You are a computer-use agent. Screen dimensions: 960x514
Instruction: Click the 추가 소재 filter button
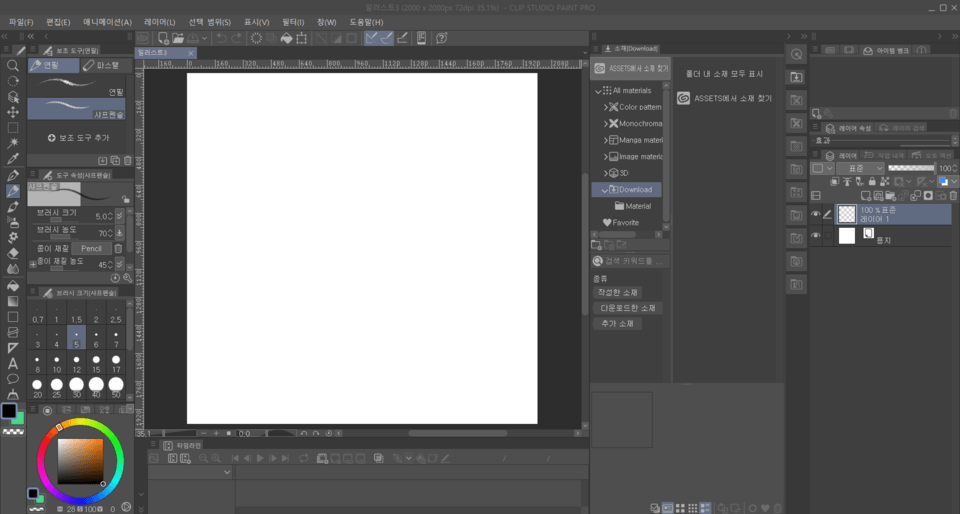[x=617, y=324]
